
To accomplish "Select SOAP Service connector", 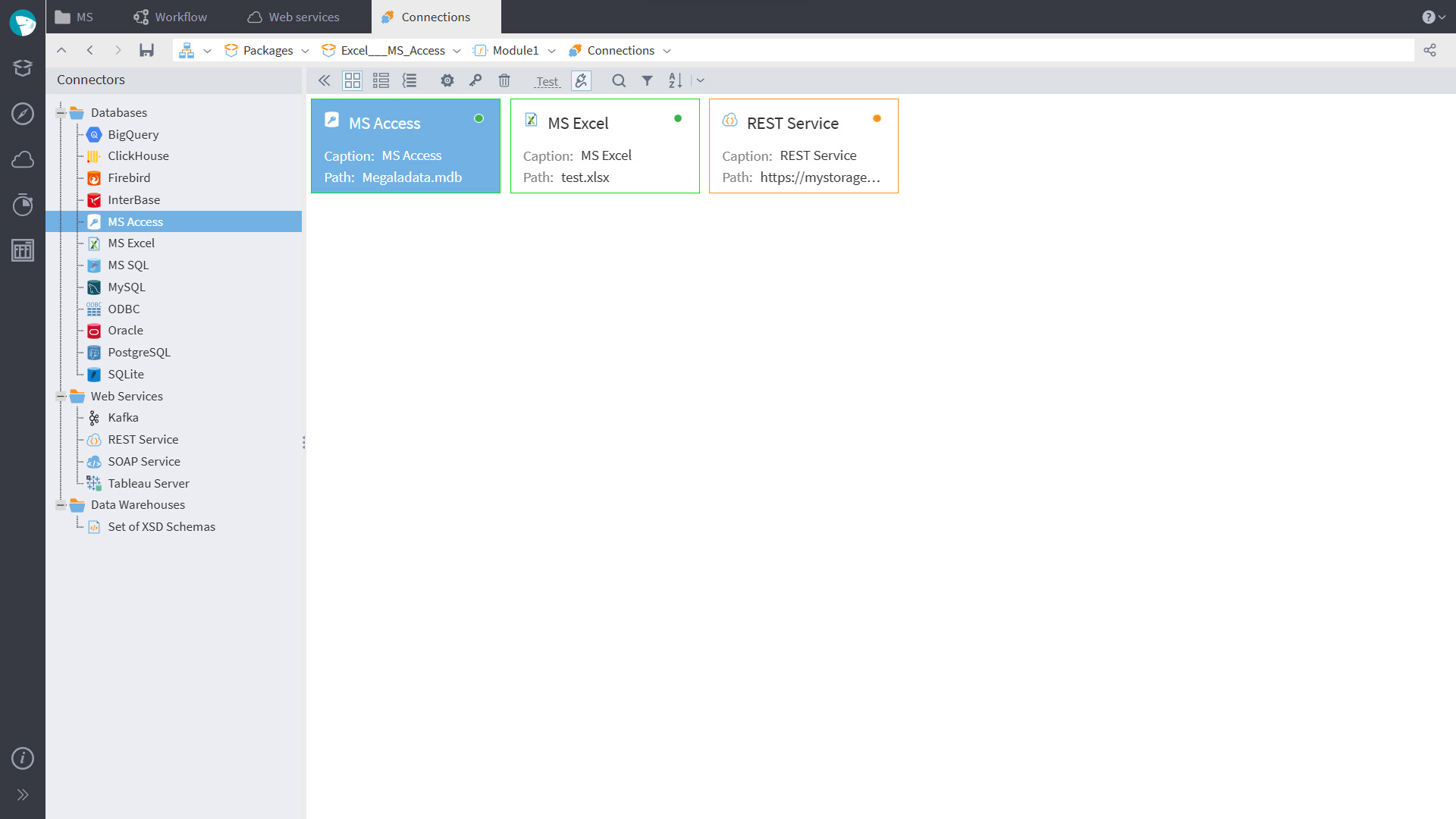I will [144, 461].
